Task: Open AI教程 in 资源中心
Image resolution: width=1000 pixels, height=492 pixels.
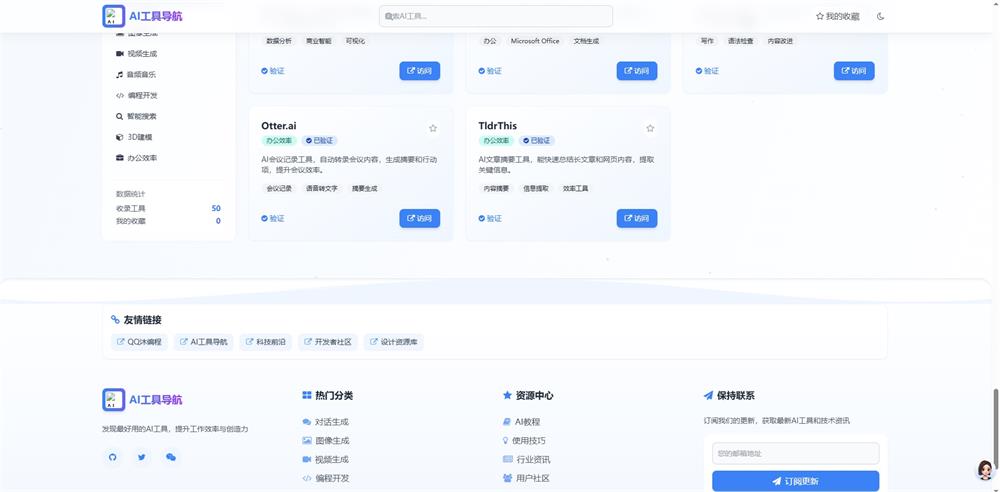Action: [x=522, y=422]
